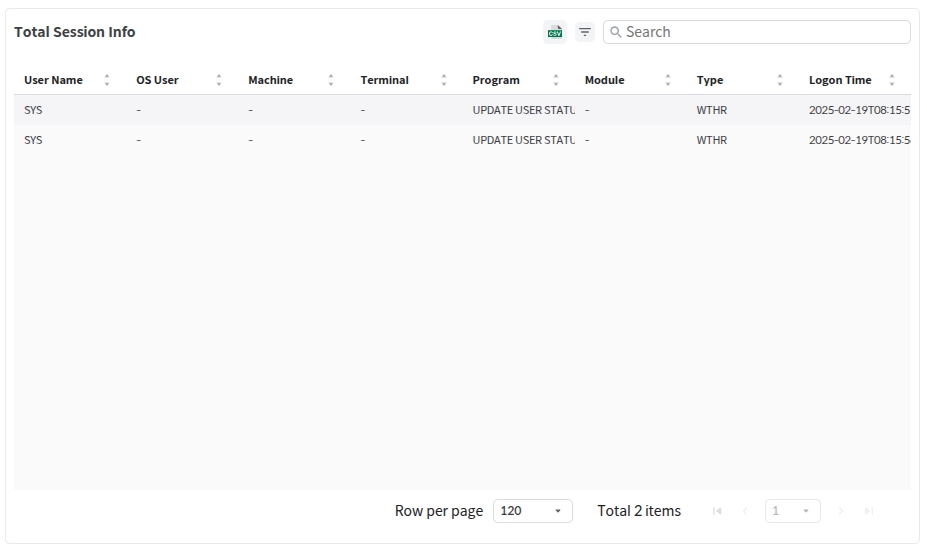Screen dimensions: 927x544
Task: Select the second SYS session row
Action: point(300,140)
